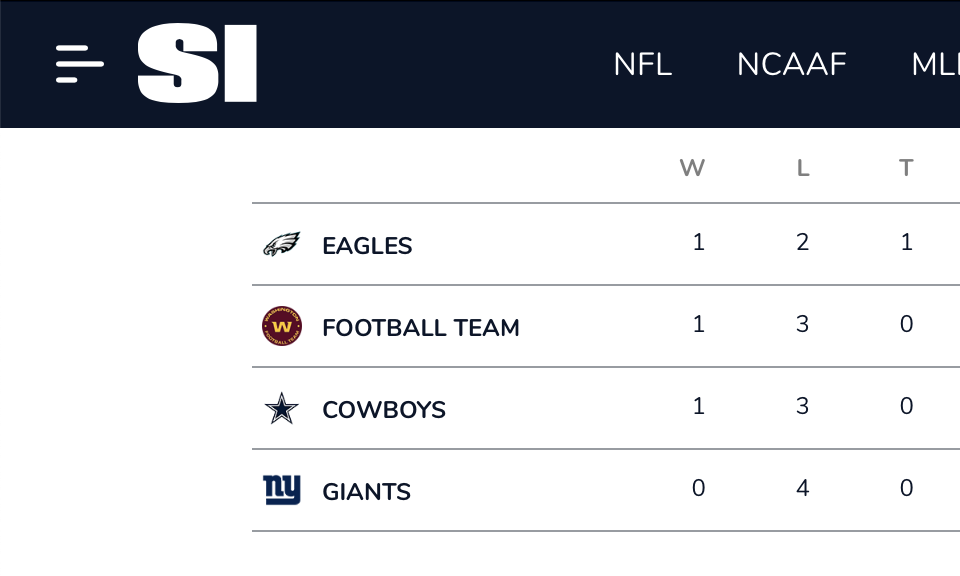Go to the NCAAF section
Viewport: 960px width, 576px height.
(x=791, y=65)
